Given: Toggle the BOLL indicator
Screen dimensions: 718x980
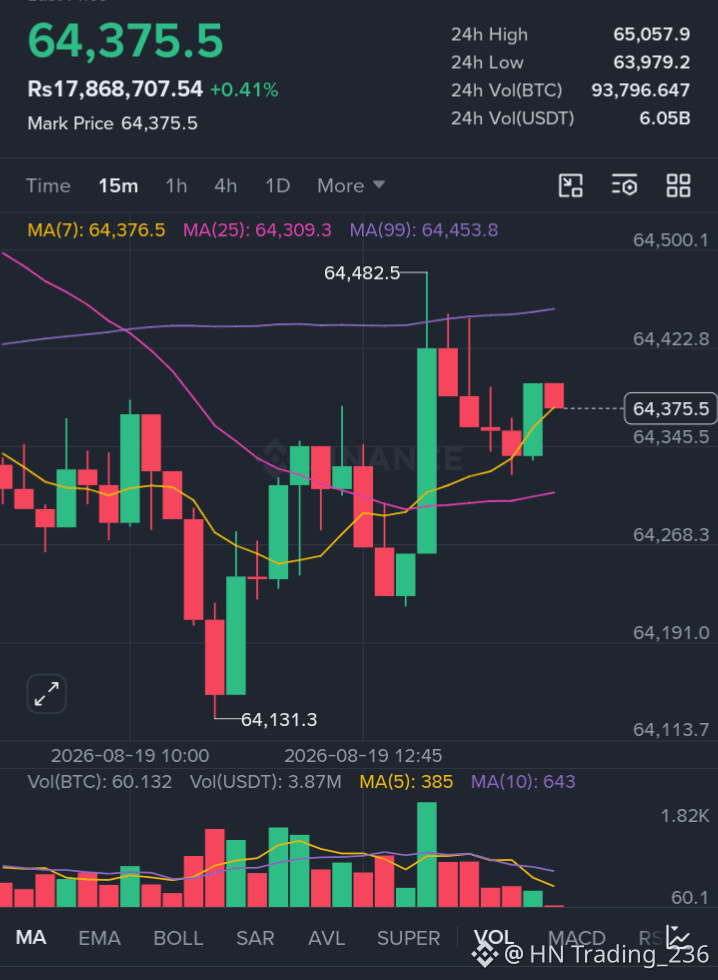Looking at the screenshot, I should coord(178,938).
